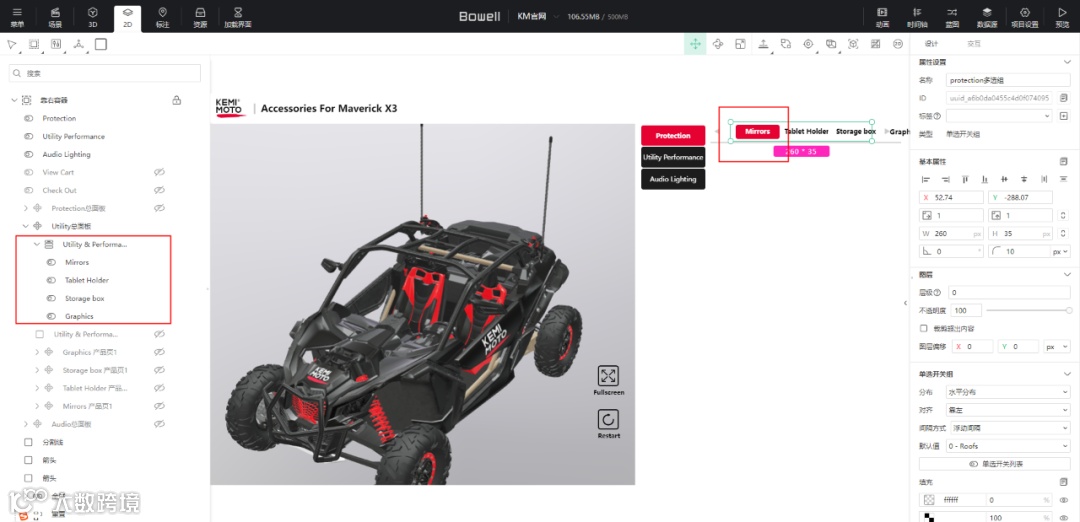Click the 搜索 search field
1080x522 pixels.
[105, 73]
